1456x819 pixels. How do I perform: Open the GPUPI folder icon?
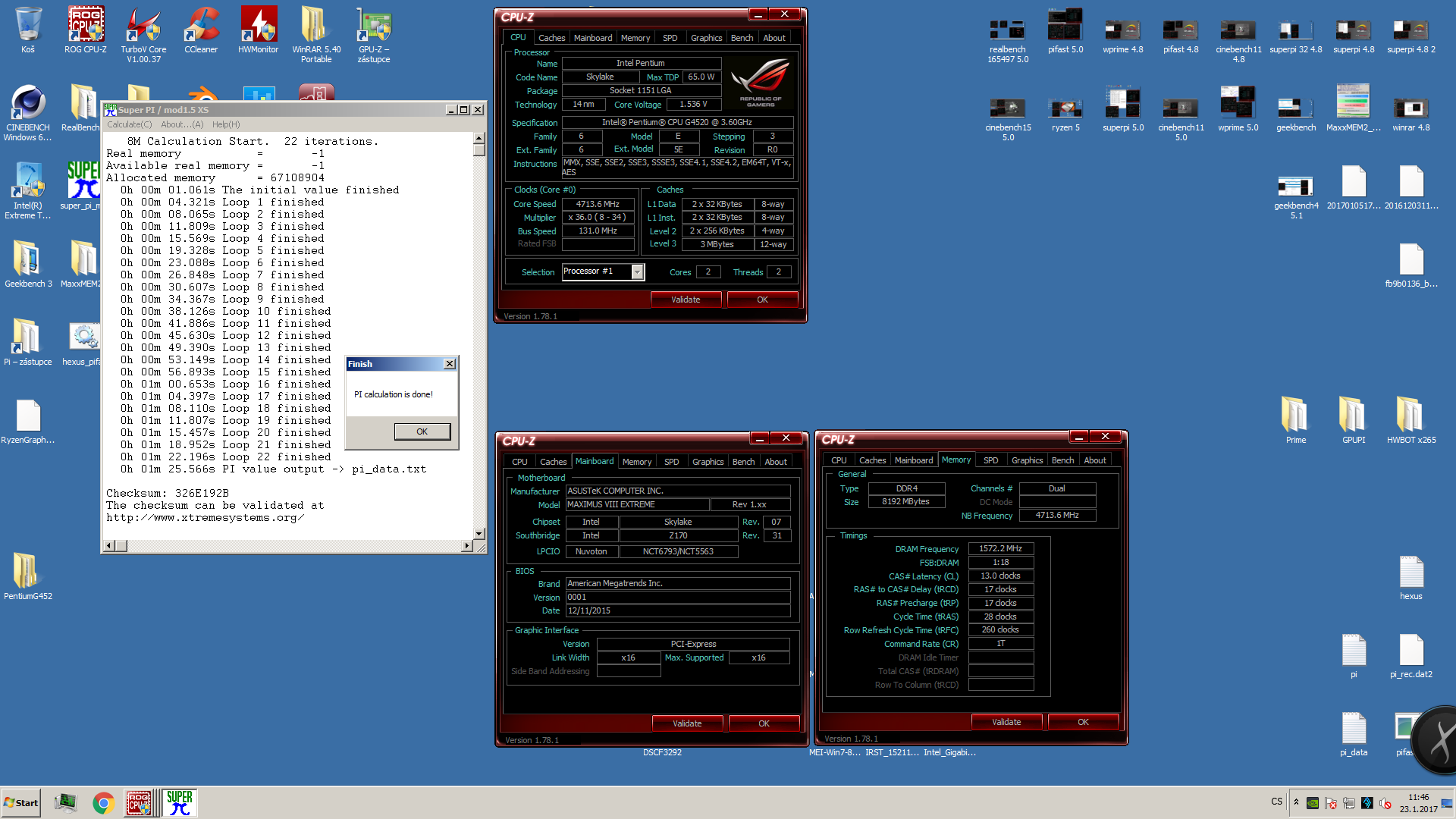(x=1354, y=419)
